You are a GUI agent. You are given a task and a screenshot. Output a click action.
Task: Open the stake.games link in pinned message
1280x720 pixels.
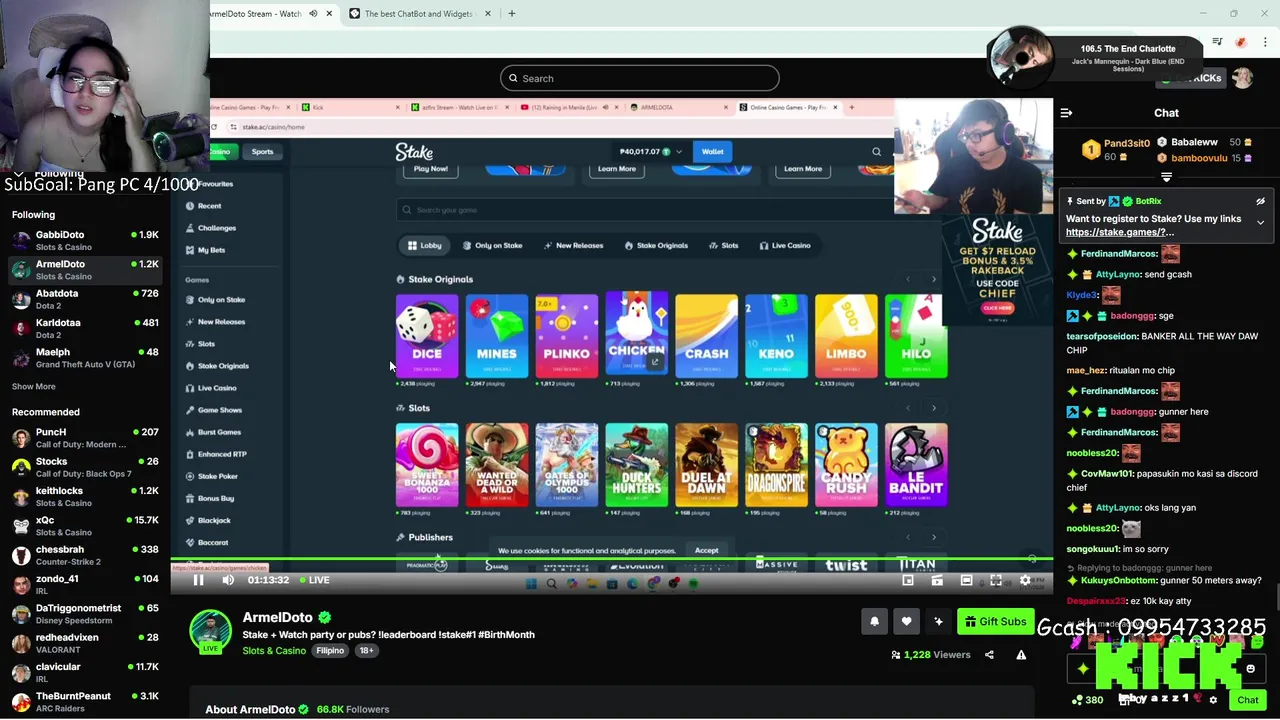(1120, 232)
